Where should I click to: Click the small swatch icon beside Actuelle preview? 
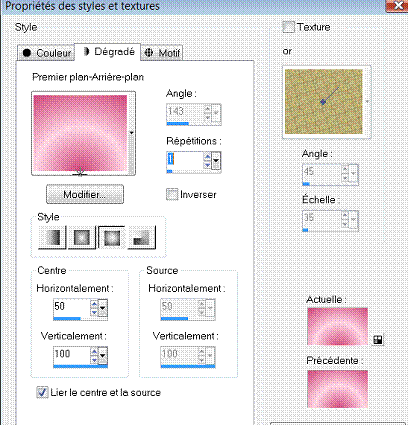click(x=378, y=339)
